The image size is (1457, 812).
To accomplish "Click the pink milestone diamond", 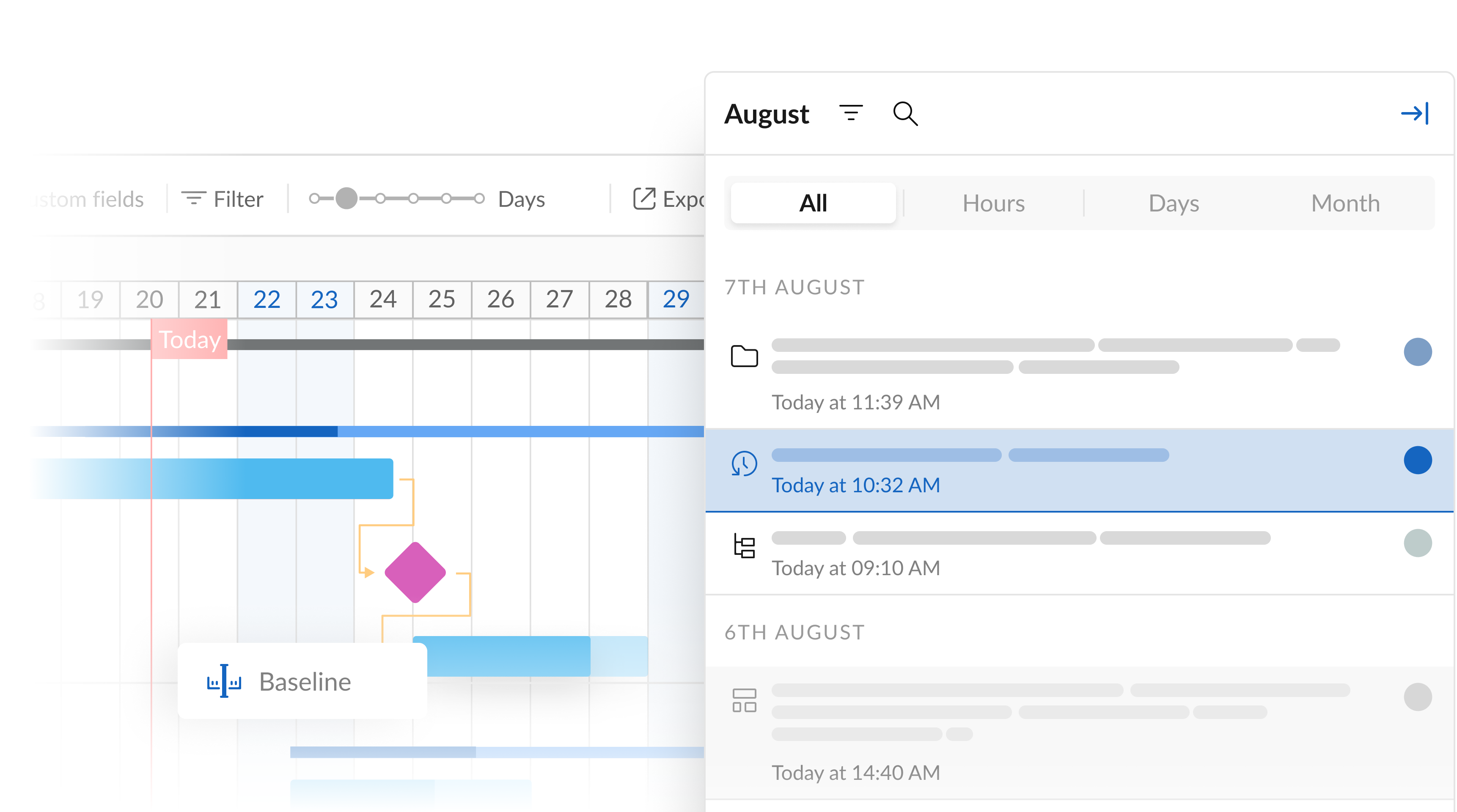I will [x=415, y=572].
